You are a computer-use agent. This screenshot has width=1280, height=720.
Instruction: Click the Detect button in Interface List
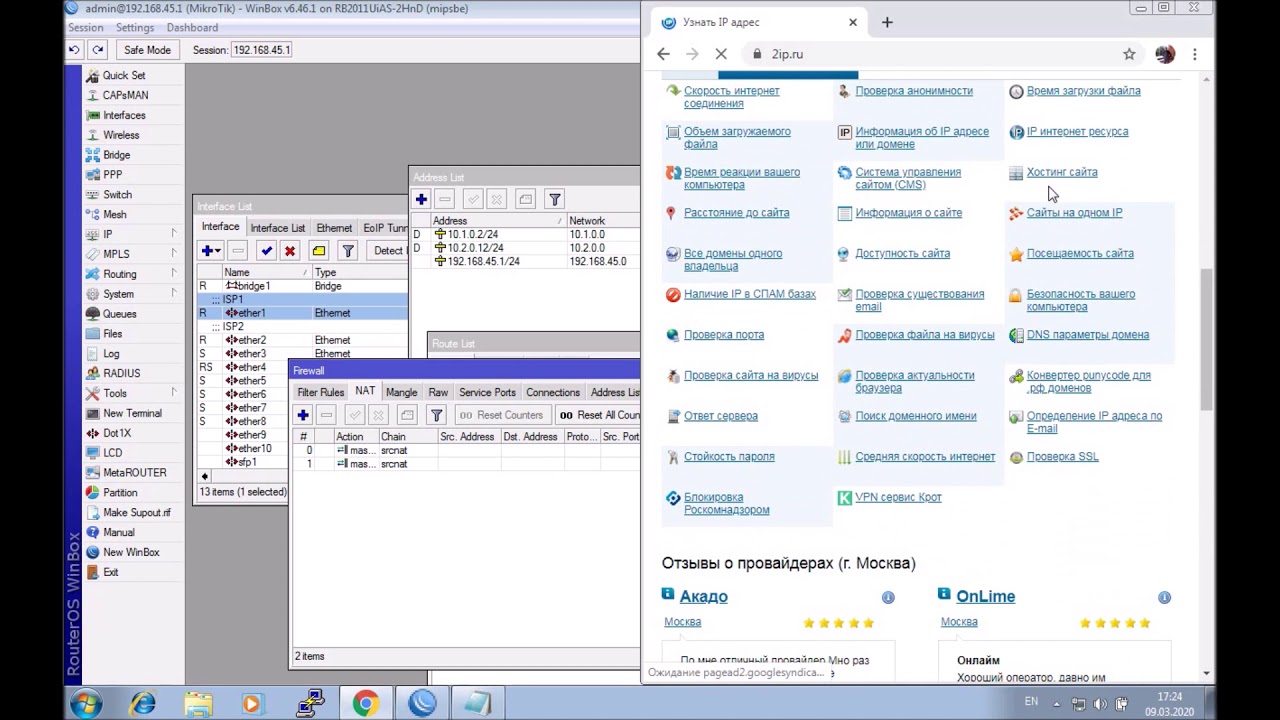(388, 251)
